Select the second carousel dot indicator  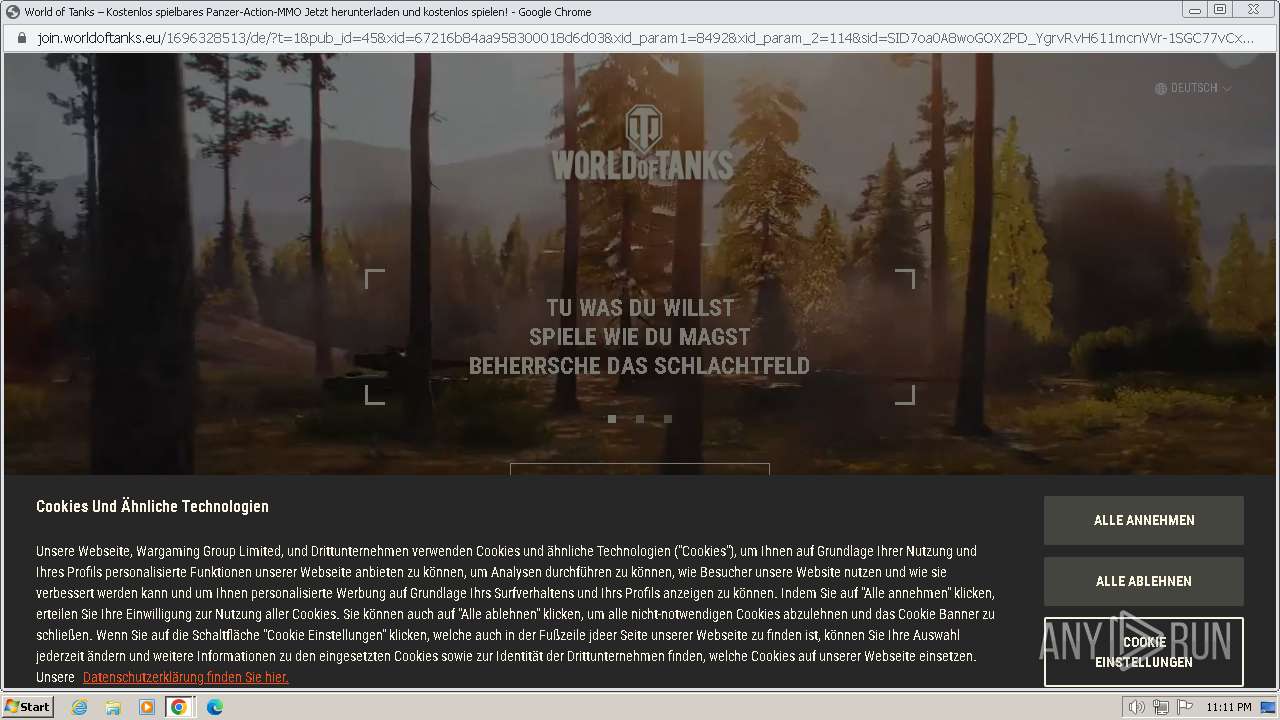(640, 419)
